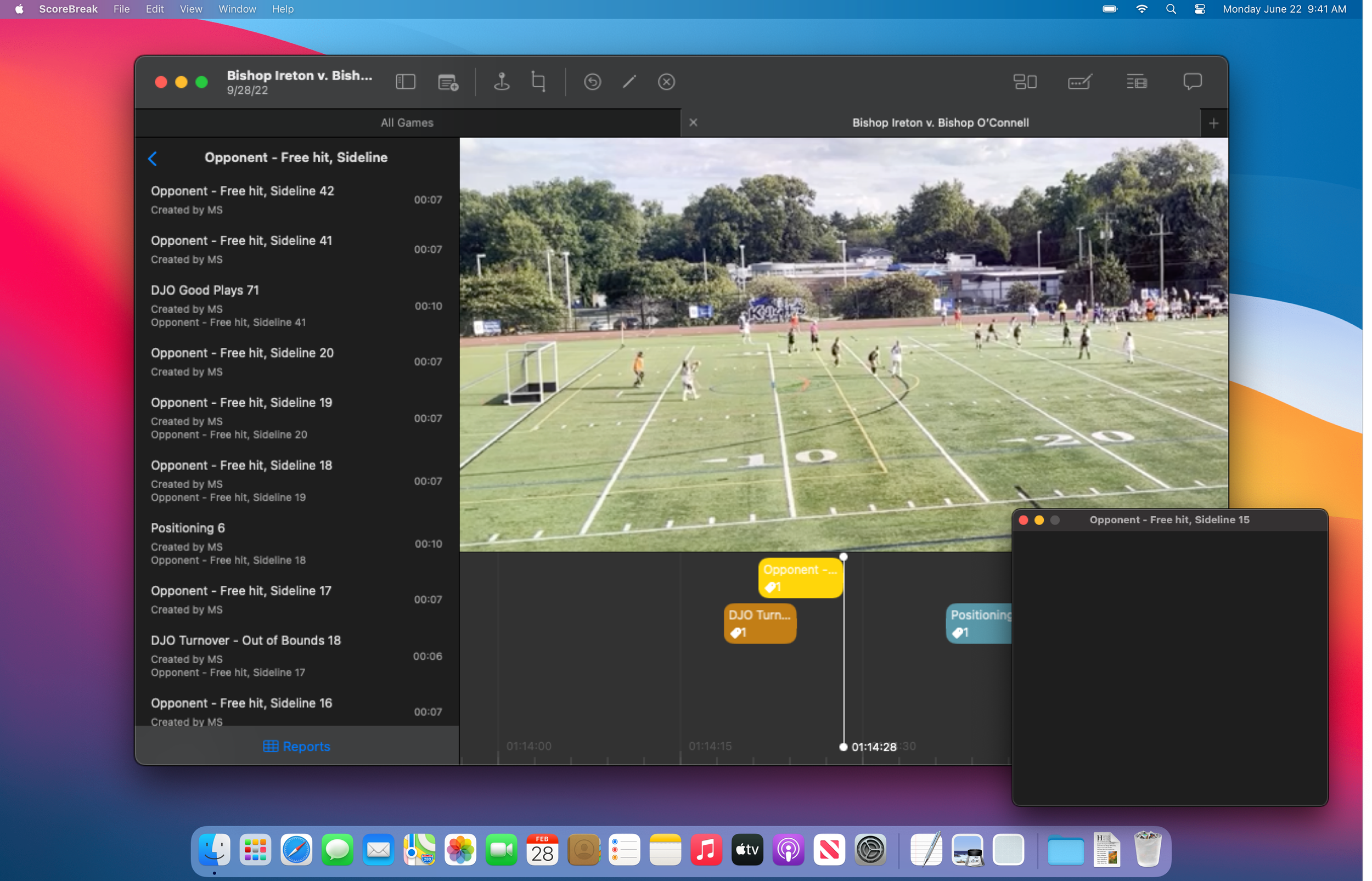Select the title of Opponent - Free hit, Sideline 16 clip
The height and width of the screenshot is (881, 1372).
click(241, 703)
